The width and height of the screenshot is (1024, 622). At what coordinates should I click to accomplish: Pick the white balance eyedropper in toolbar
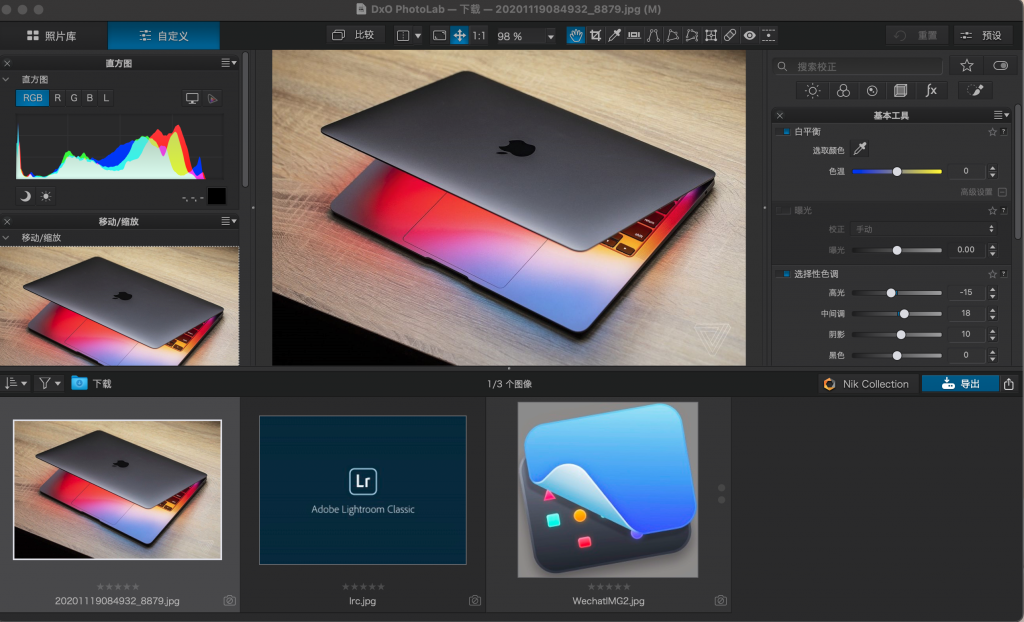[x=615, y=35]
